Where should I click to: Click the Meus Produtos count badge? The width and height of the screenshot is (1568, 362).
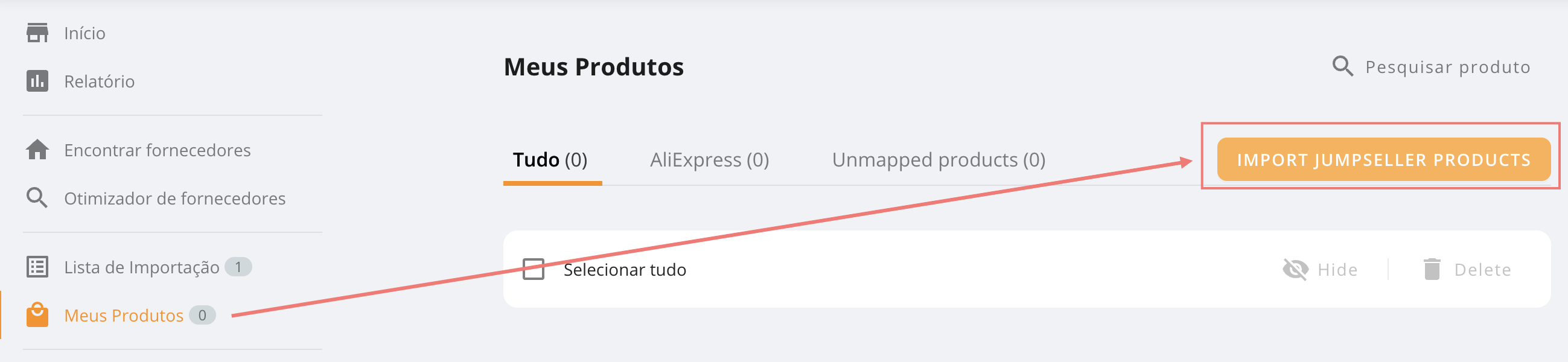pyautogui.click(x=202, y=315)
